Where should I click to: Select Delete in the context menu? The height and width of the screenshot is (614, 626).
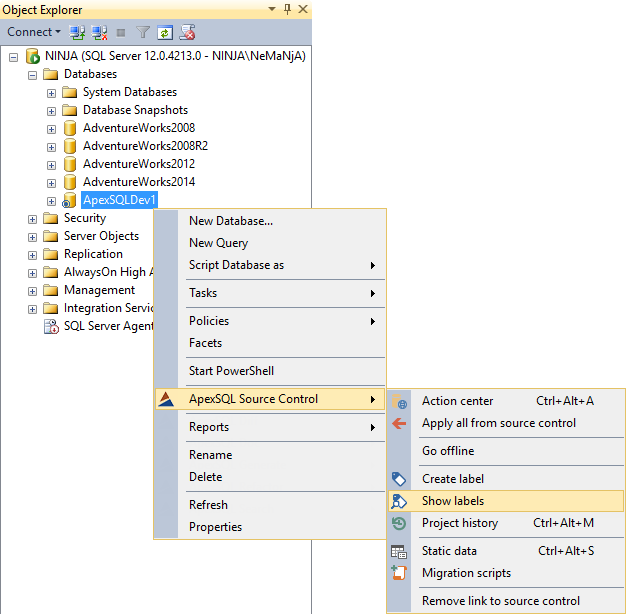tap(270, 477)
